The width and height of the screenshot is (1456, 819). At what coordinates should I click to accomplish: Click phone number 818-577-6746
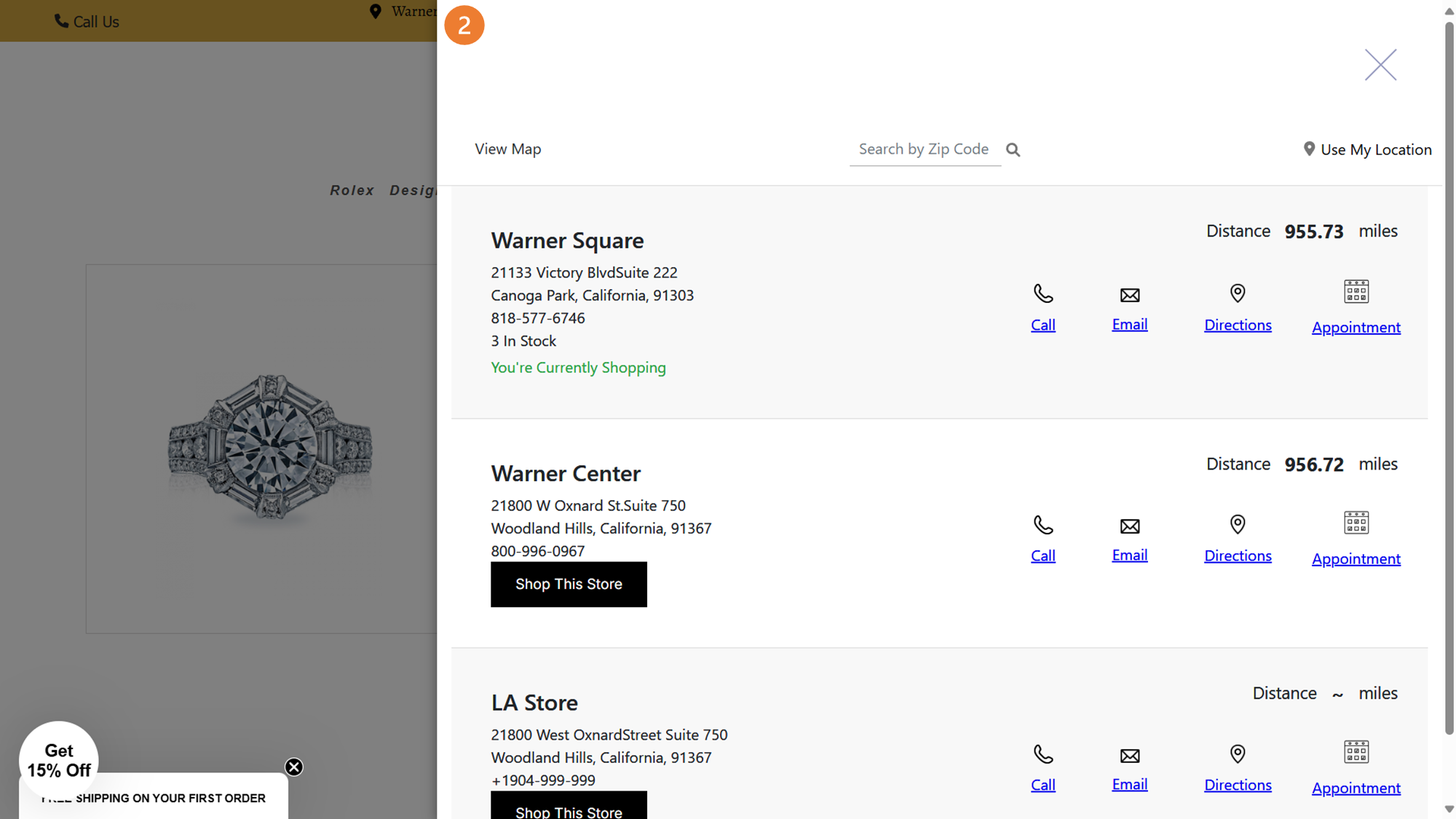537,318
